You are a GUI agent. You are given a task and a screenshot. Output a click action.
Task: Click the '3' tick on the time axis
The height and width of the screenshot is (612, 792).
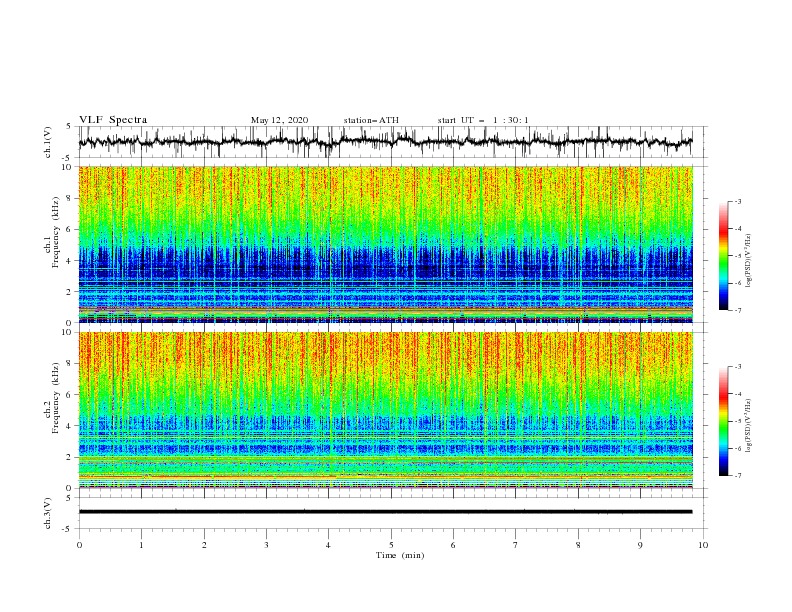[x=266, y=545]
